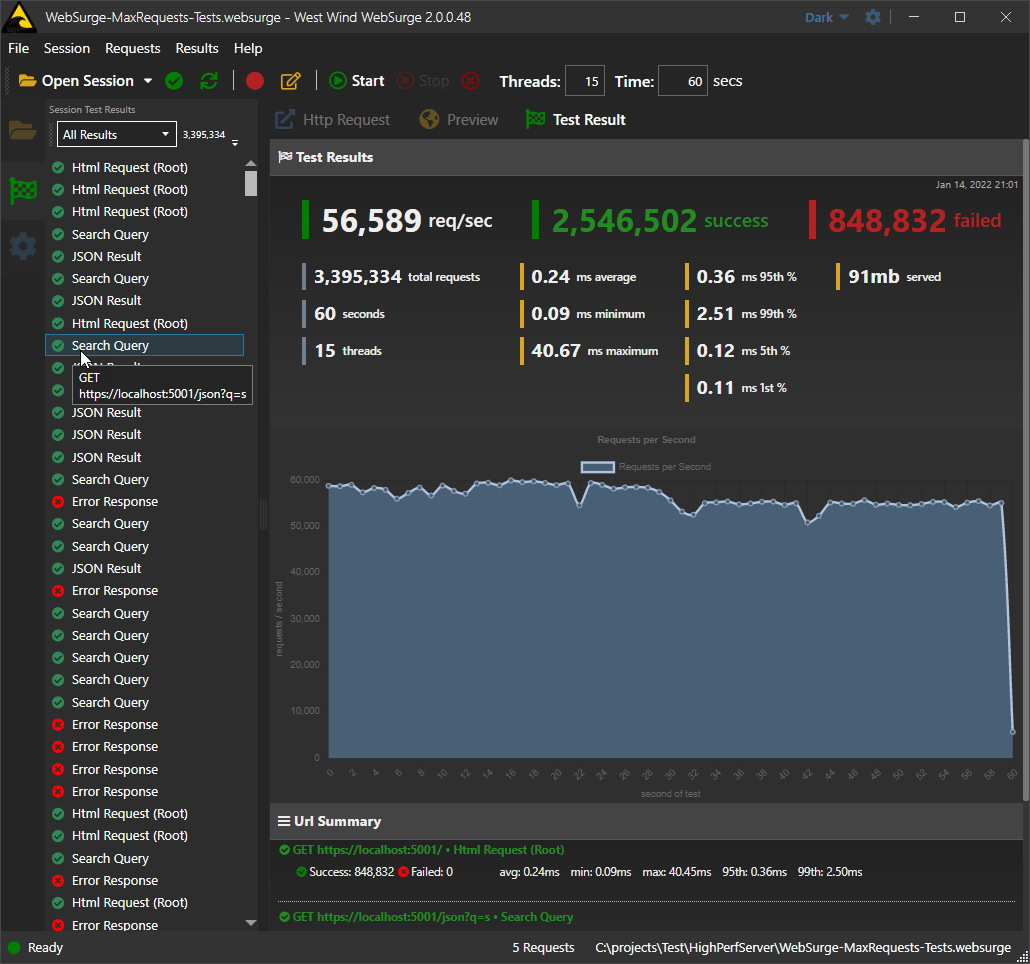Screen dimensions: 1030x964
Task: Click the Jan 14, 2022 21:01 timestamp
Action: [x=977, y=185]
